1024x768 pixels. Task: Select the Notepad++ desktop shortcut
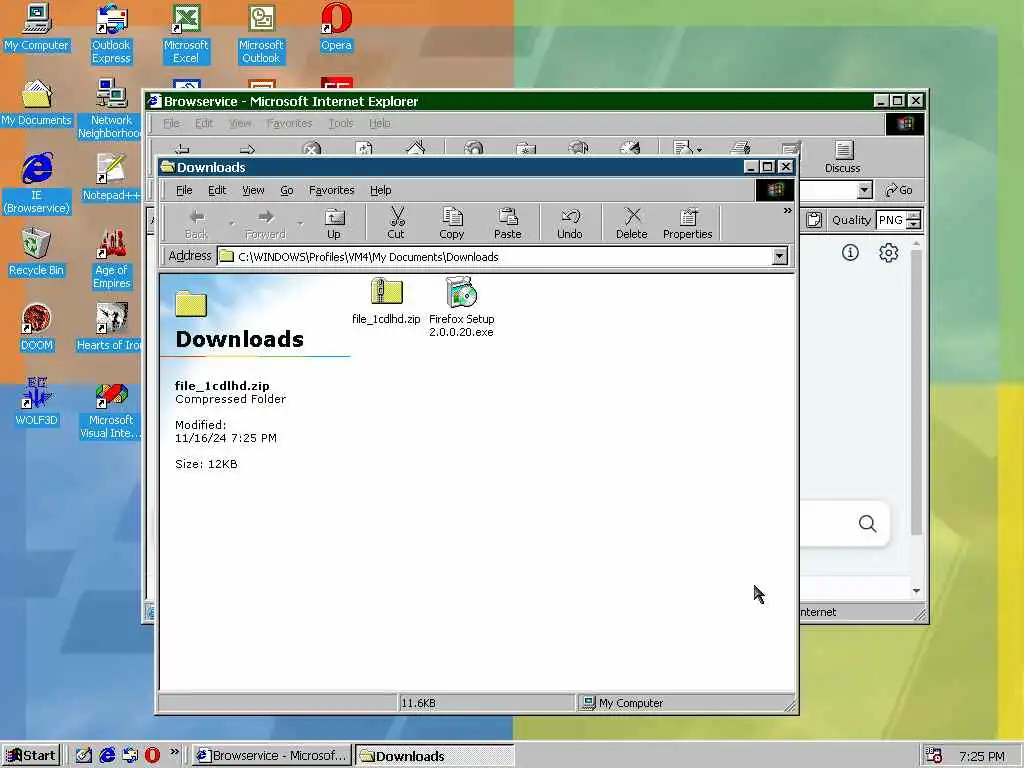[111, 178]
